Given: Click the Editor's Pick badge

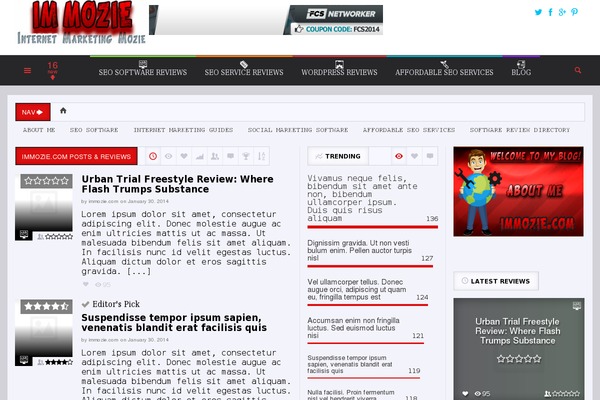Looking at the screenshot, I should [x=111, y=304].
